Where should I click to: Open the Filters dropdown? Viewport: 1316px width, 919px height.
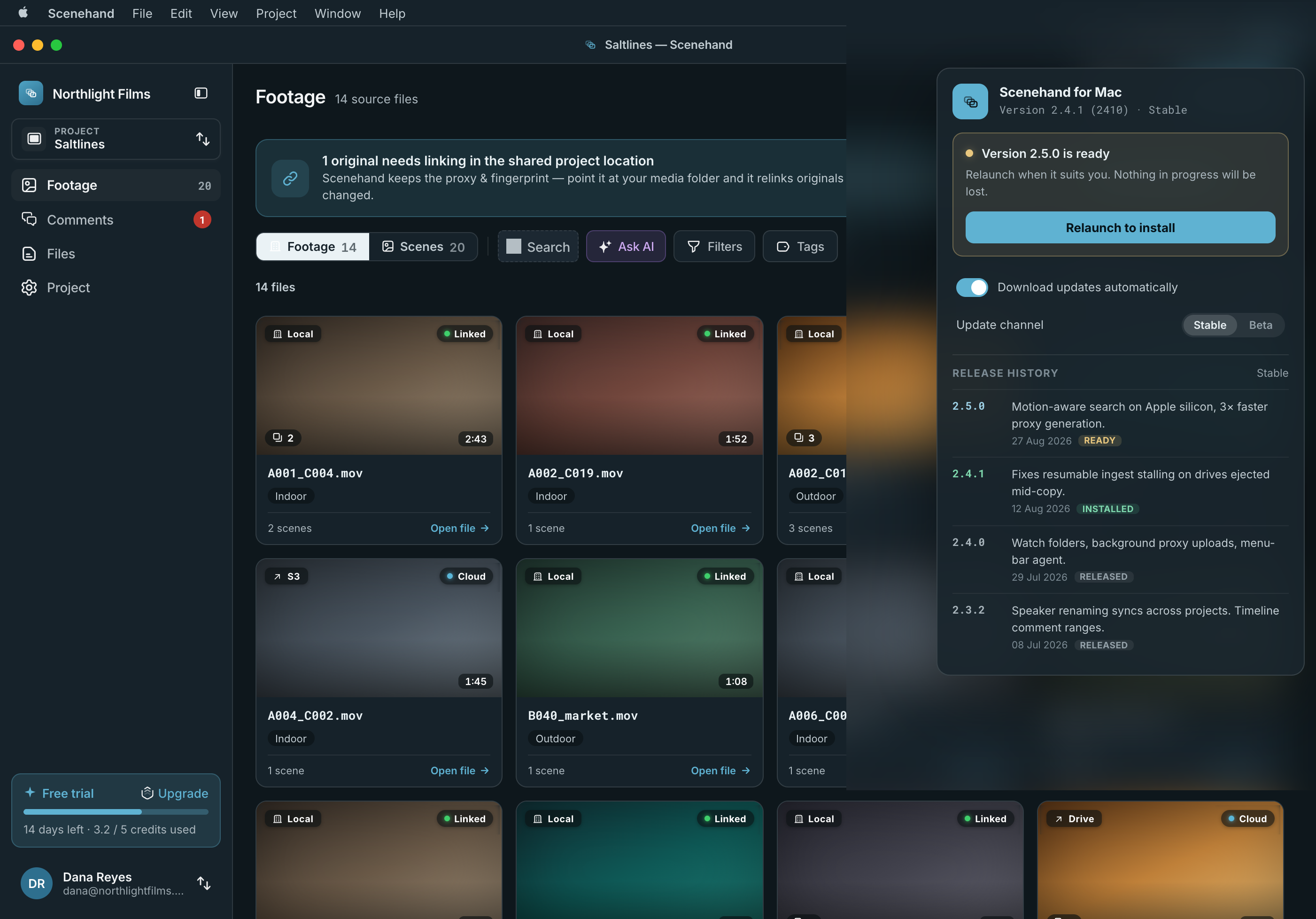(x=713, y=247)
